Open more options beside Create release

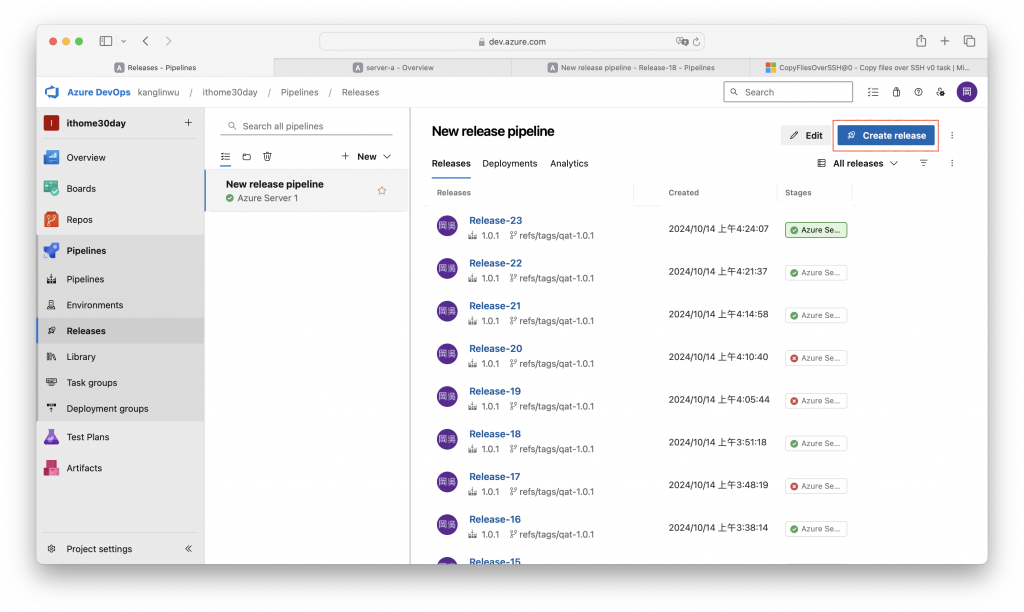pos(952,135)
